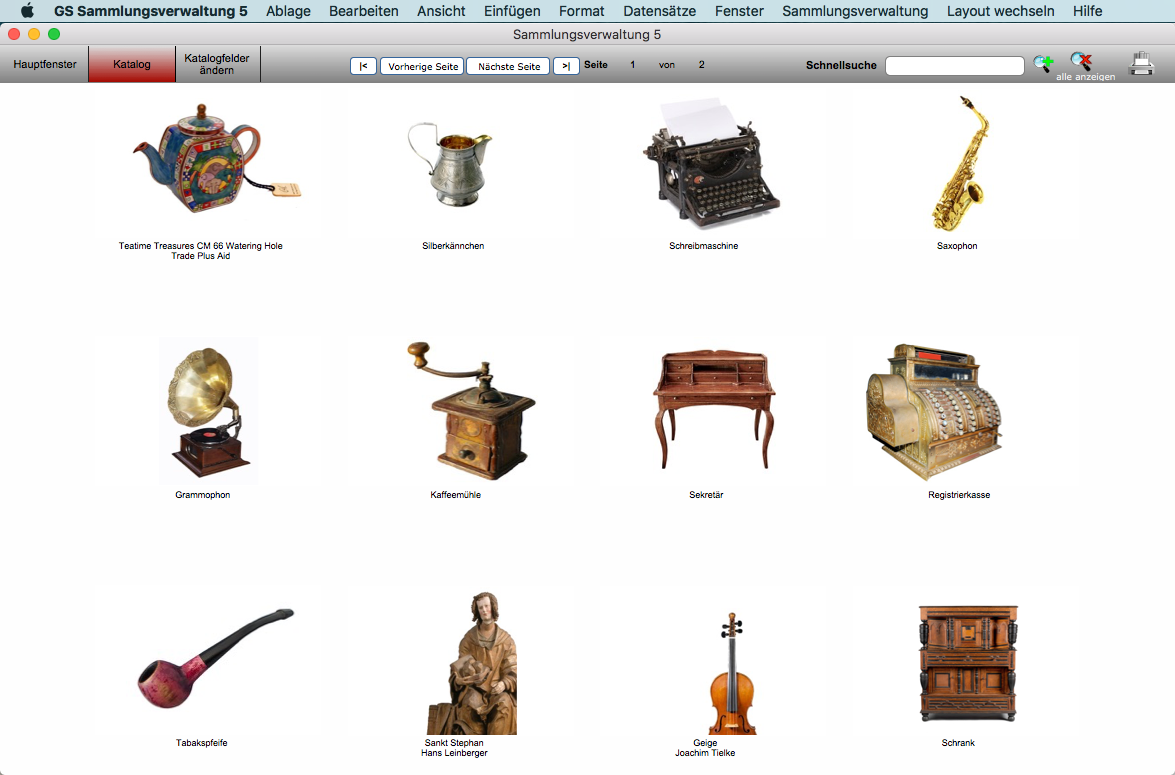Open the Apple menu
Image resolution: width=1175 pixels, height=775 pixels.
27,11
